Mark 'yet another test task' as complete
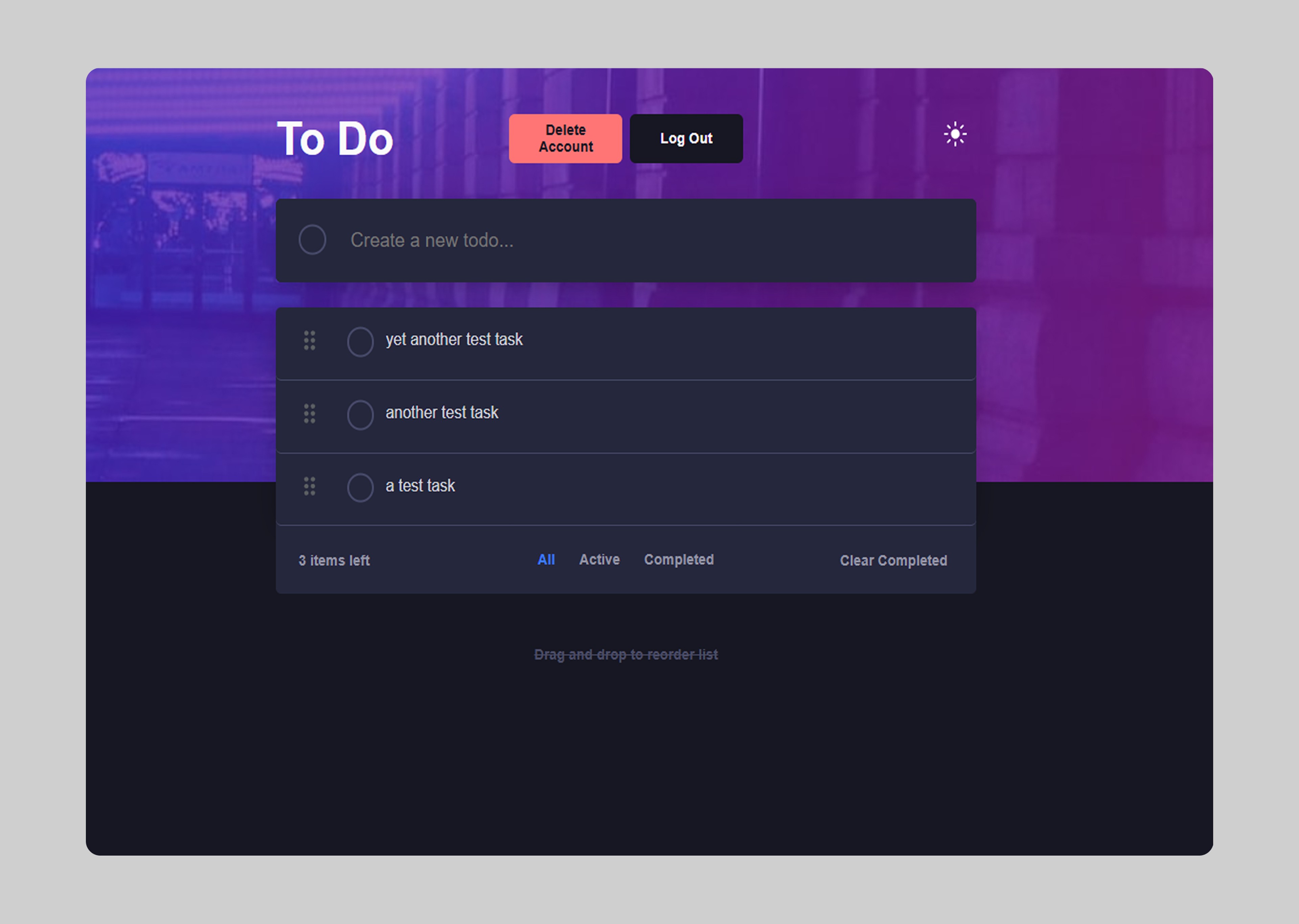Image resolution: width=1299 pixels, height=924 pixels. coord(360,342)
